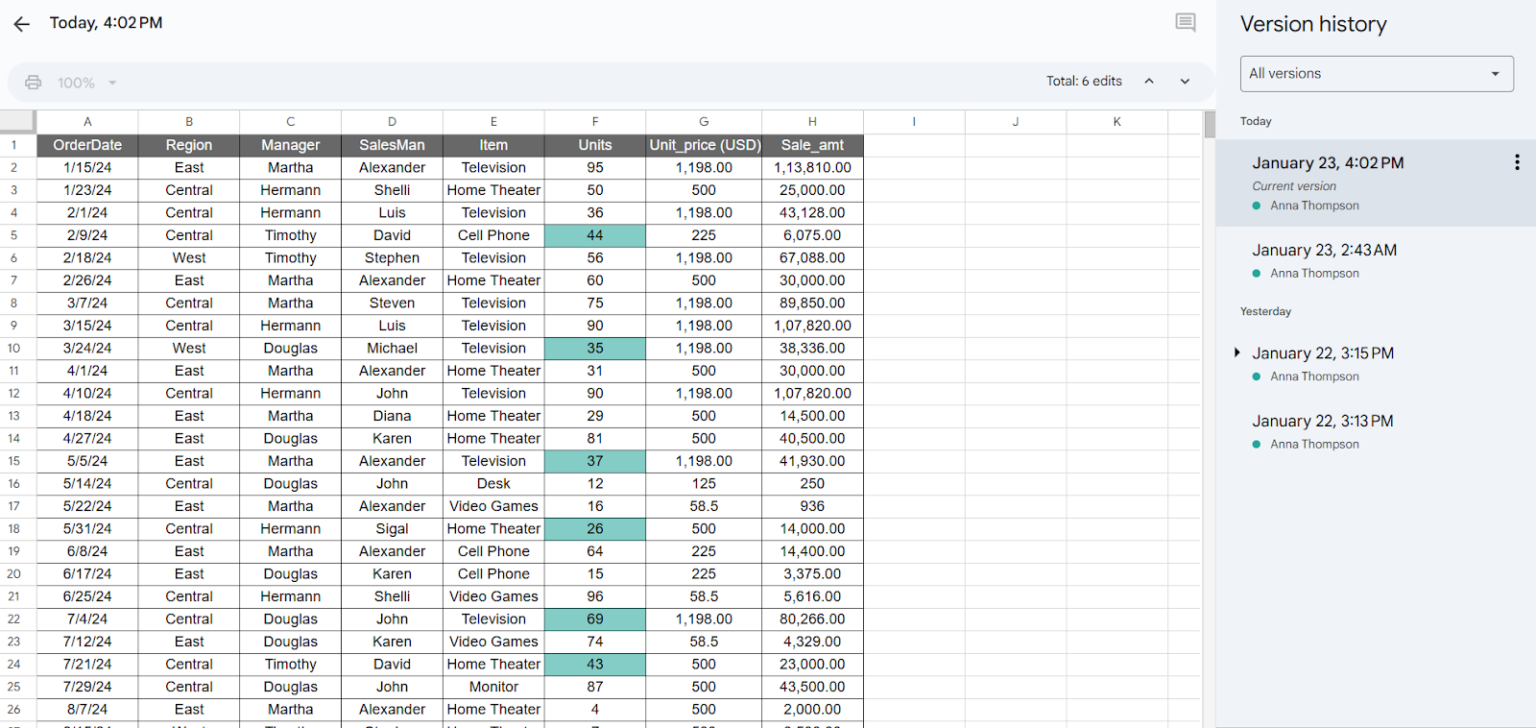Screen dimensions: 1536x728
Task: Click the Current version label
Action: [1294, 186]
